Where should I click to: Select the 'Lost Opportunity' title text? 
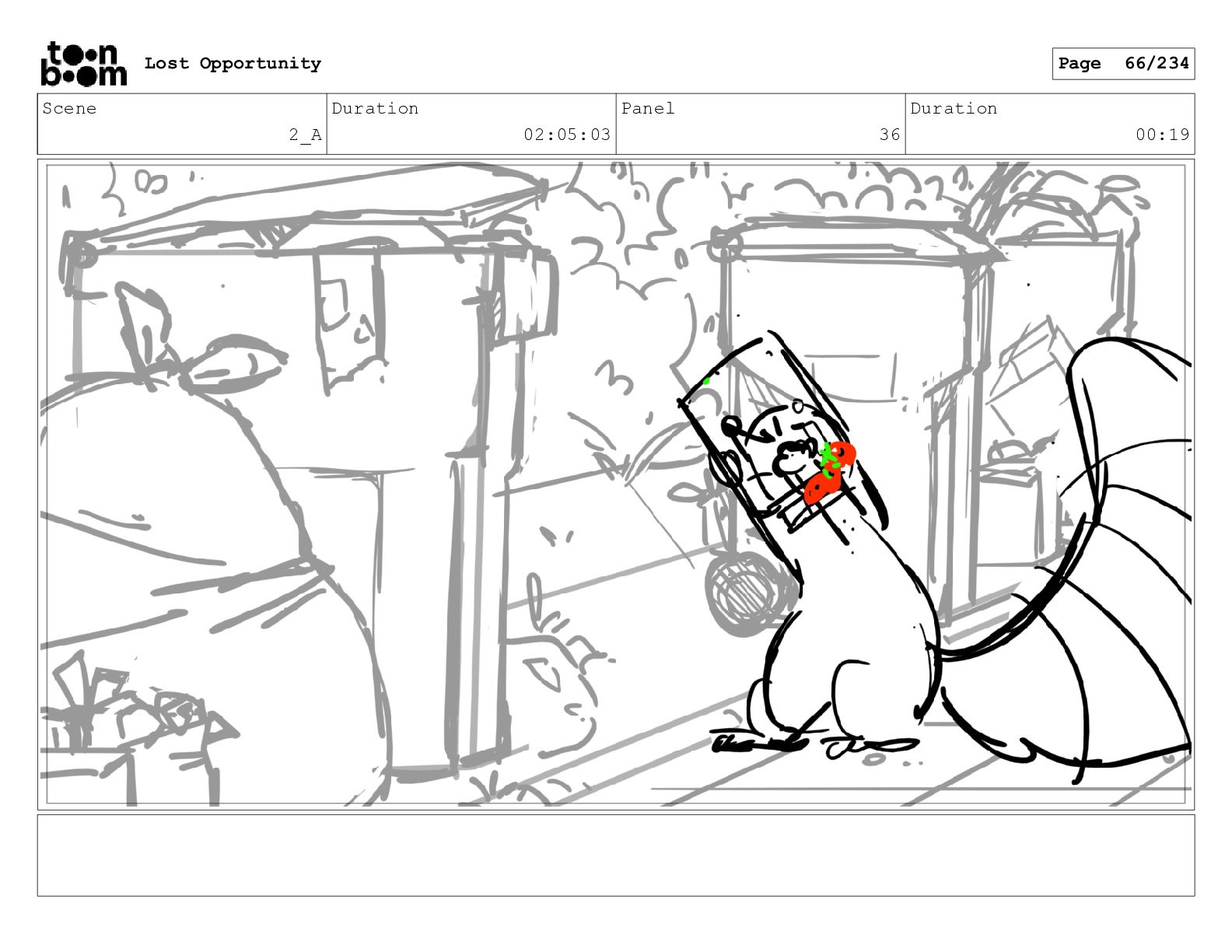tap(233, 64)
